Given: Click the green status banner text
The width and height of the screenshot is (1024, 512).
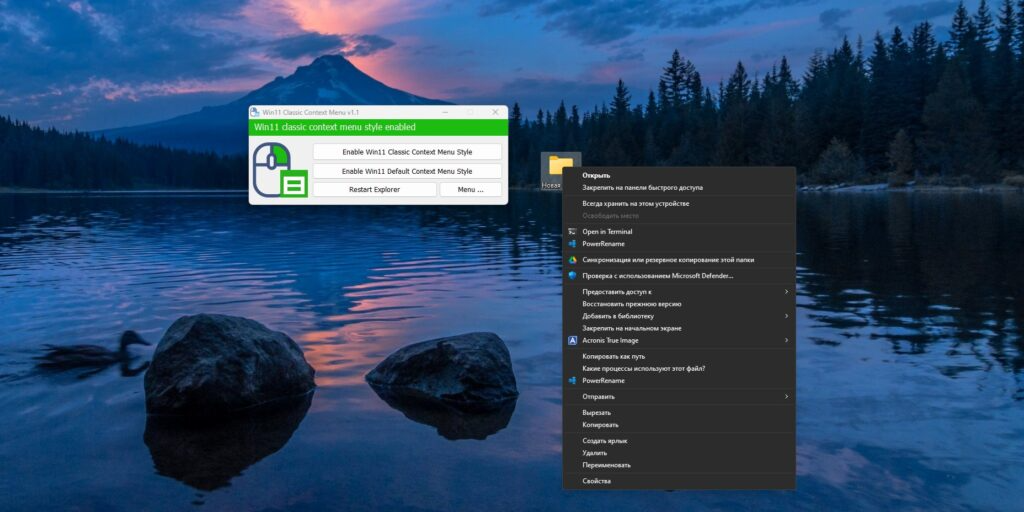Looking at the screenshot, I should (x=335, y=127).
